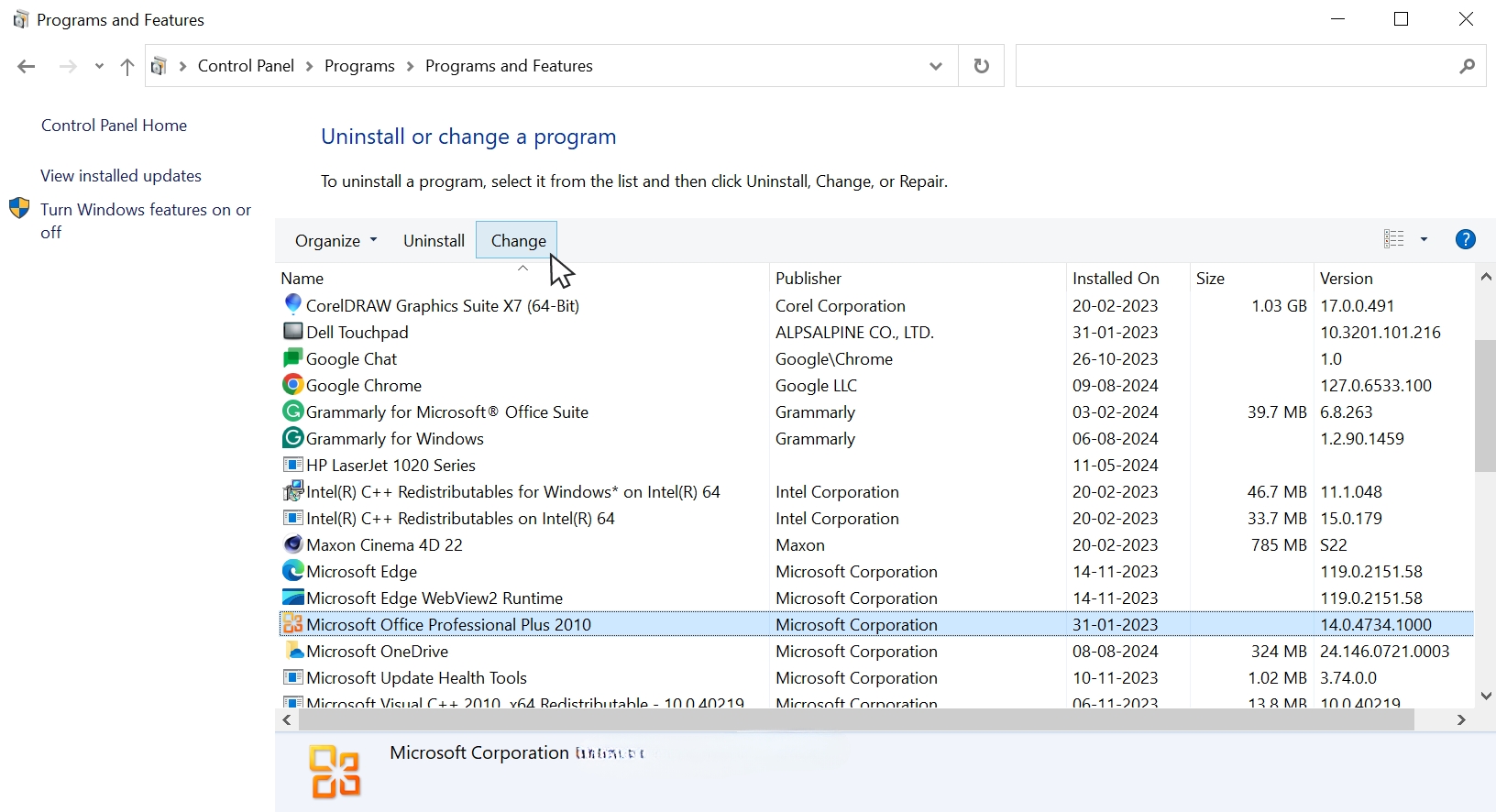This screenshot has width=1496, height=812.
Task: Select the Google Chrome icon
Action: point(292,384)
